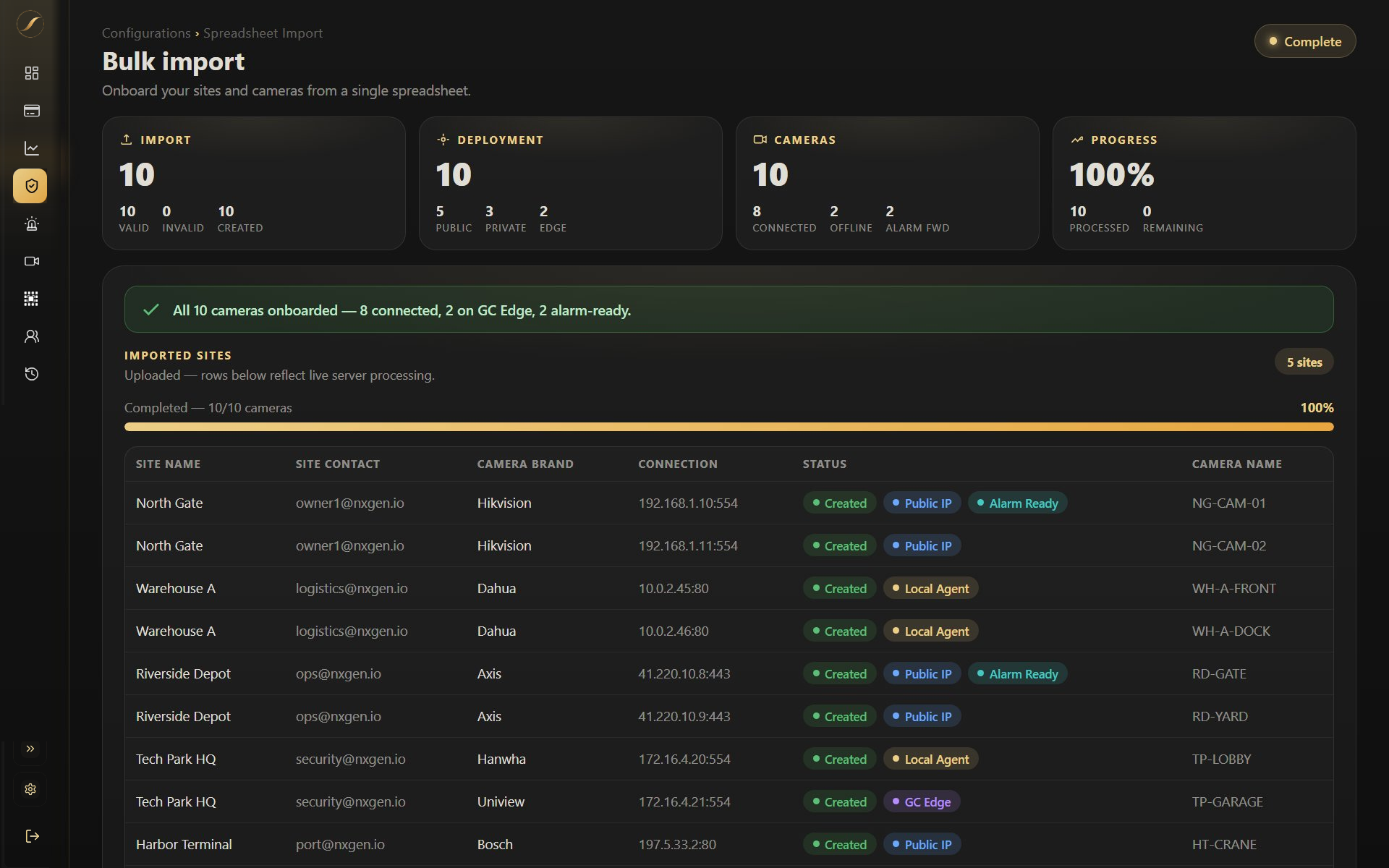Click the Public IP chip in the NG-CAM-02 row
Image resolution: width=1389 pixels, height=868 pixels.
tap(922, 545)
